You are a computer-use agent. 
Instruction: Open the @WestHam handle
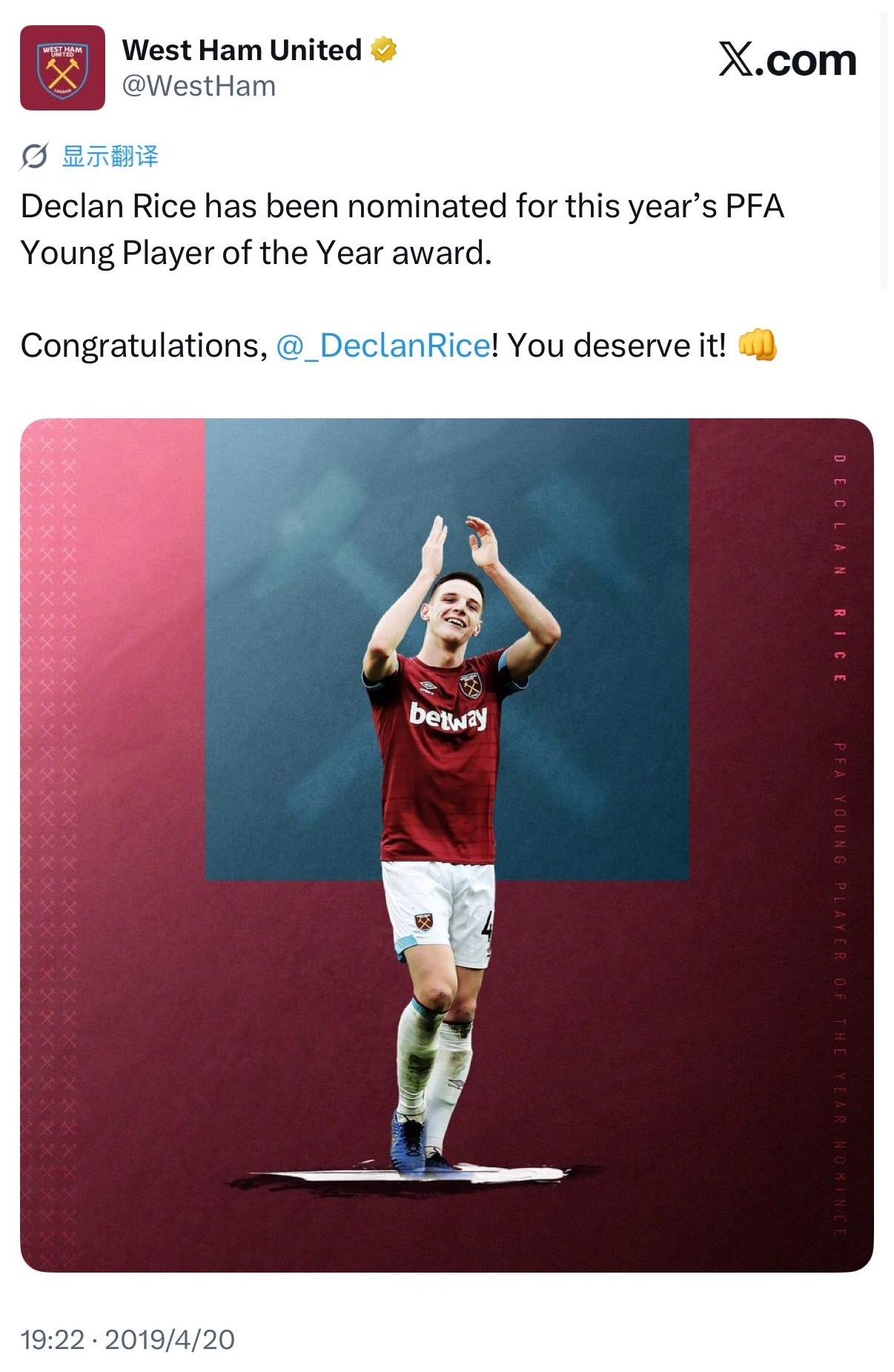click(x=199, y=87)
